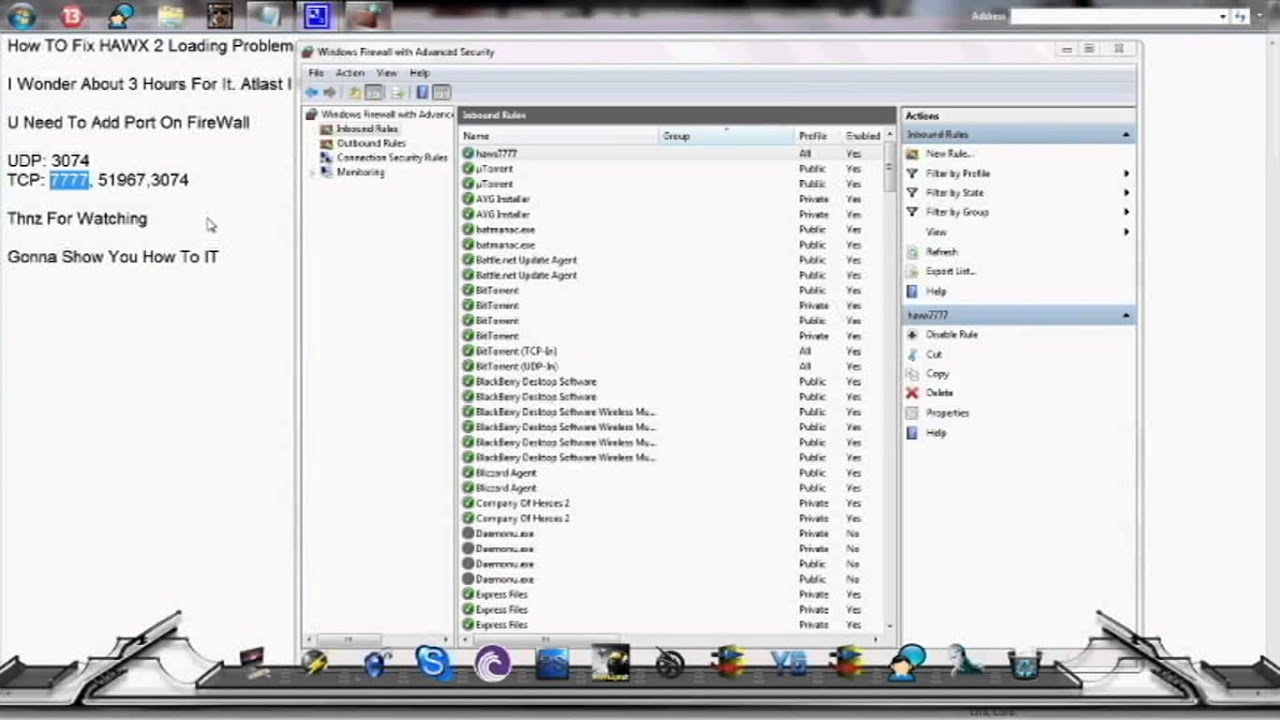Click the blue Help icon in the toolbar
The image size is (1280, 720).
422,93
